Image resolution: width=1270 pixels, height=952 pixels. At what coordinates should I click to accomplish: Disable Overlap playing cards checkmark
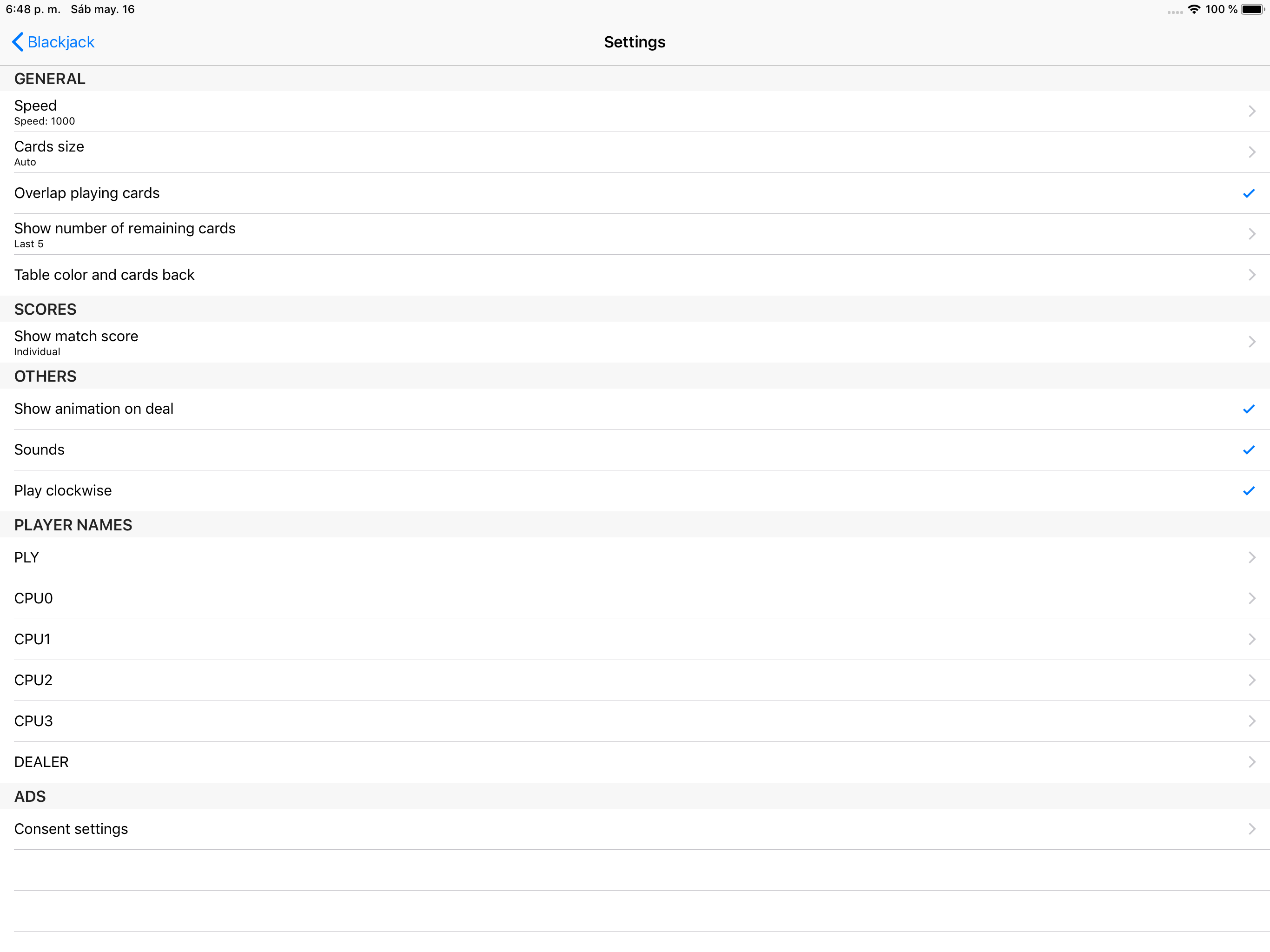click(1248, 193)
